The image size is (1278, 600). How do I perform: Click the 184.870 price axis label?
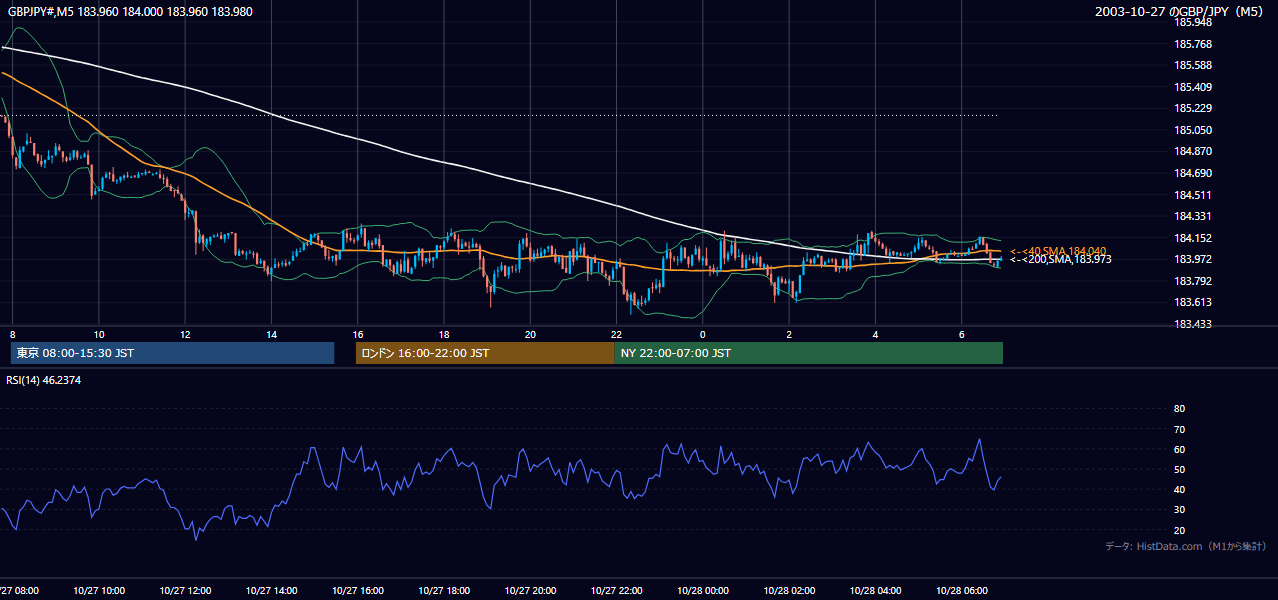point(1193,151)
